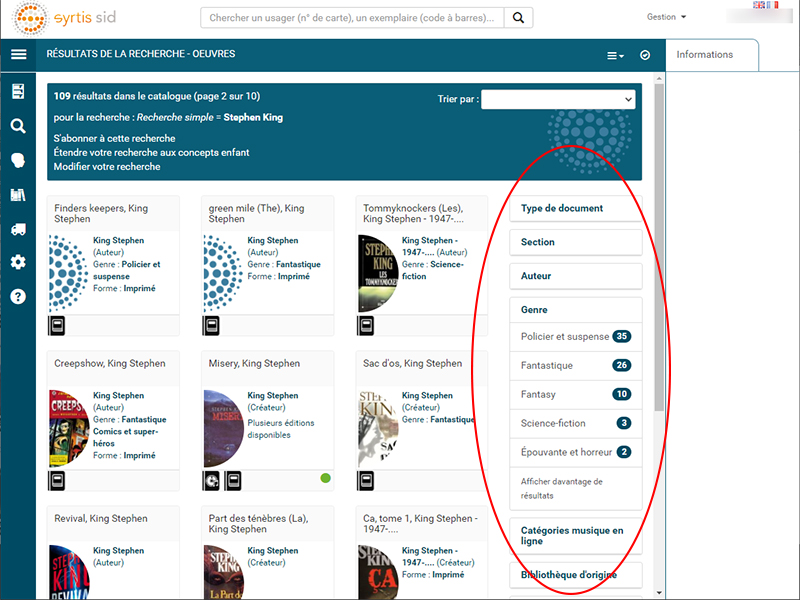Expand the Type de document facet
The image size is (800, 600).
coord(576,208)
